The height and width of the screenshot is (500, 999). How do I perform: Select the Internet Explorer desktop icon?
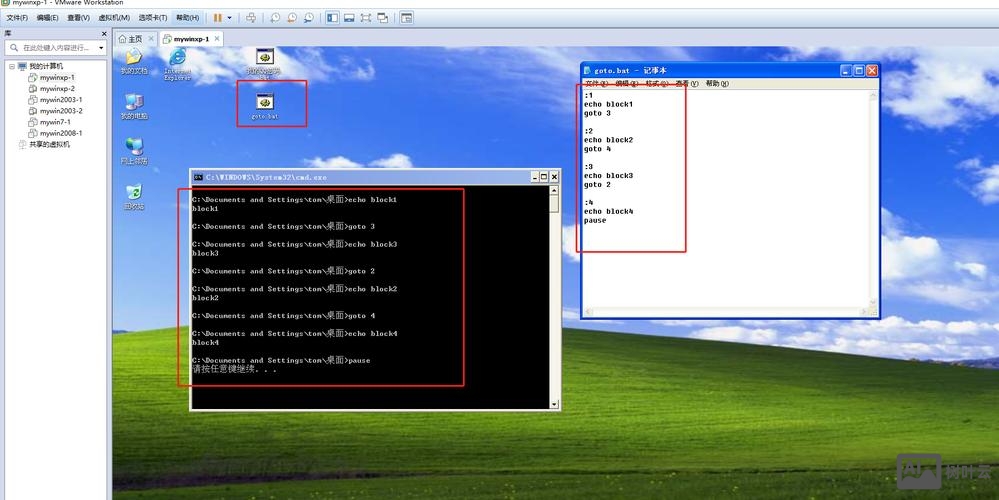click(177, 59)
